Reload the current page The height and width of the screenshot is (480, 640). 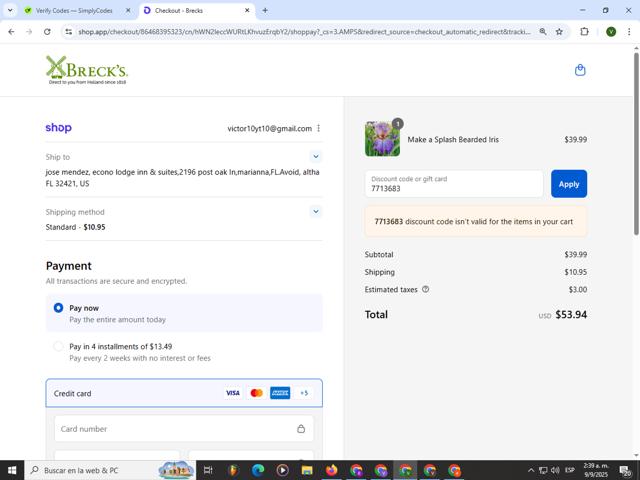tap(47, 31)
